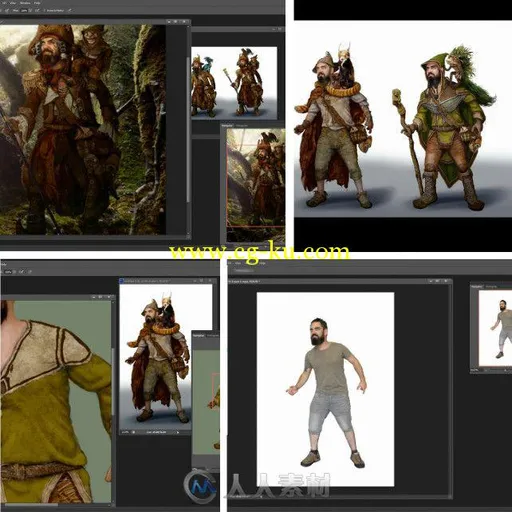Click the pen pressure icon in the forest painting options bar
512x512 pixels.
point(70,11)
